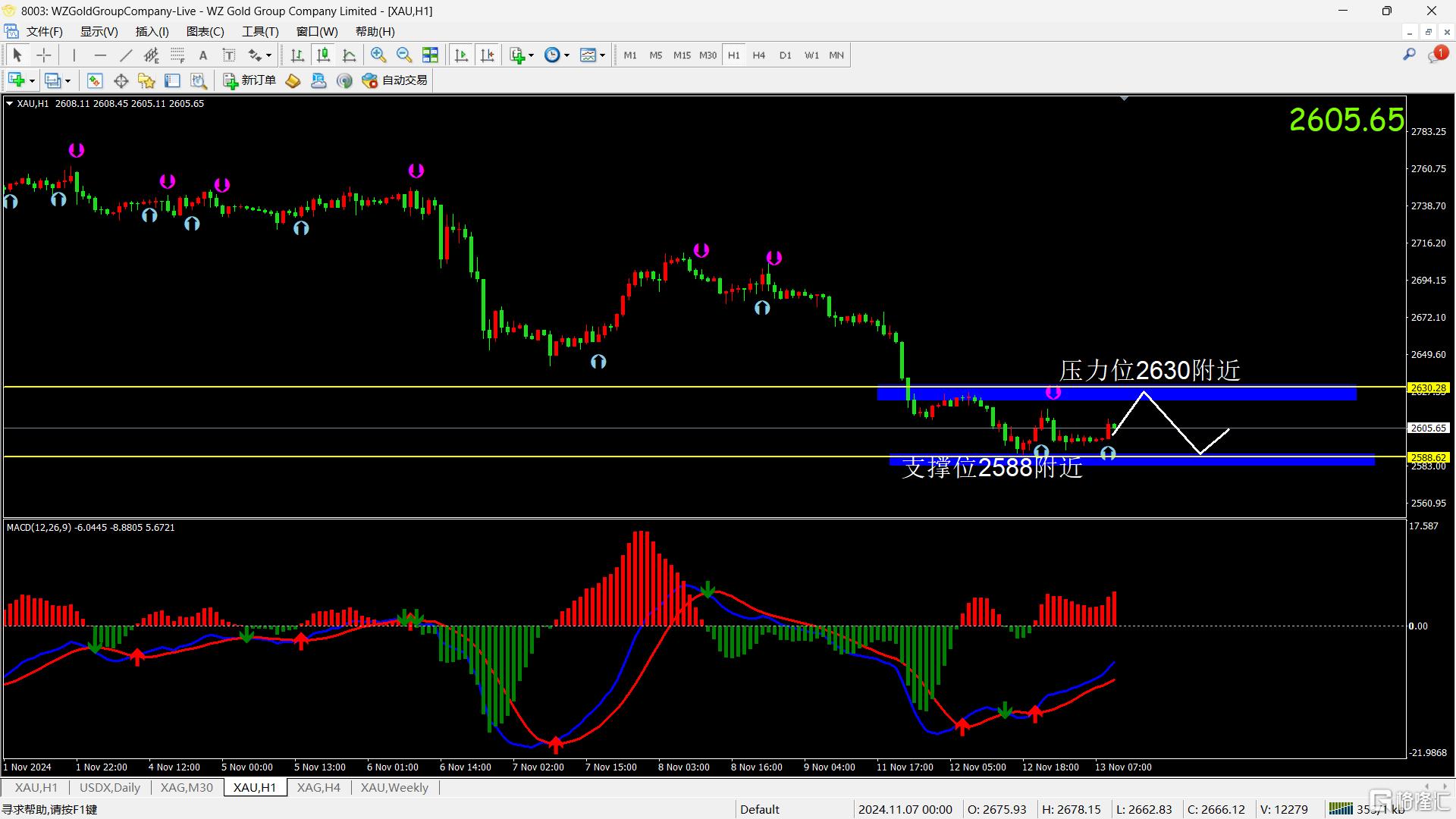This screenshot has width=1456, height=819.
Task: Open the MetaEditor icon
Action: click(x=293, y=80)
